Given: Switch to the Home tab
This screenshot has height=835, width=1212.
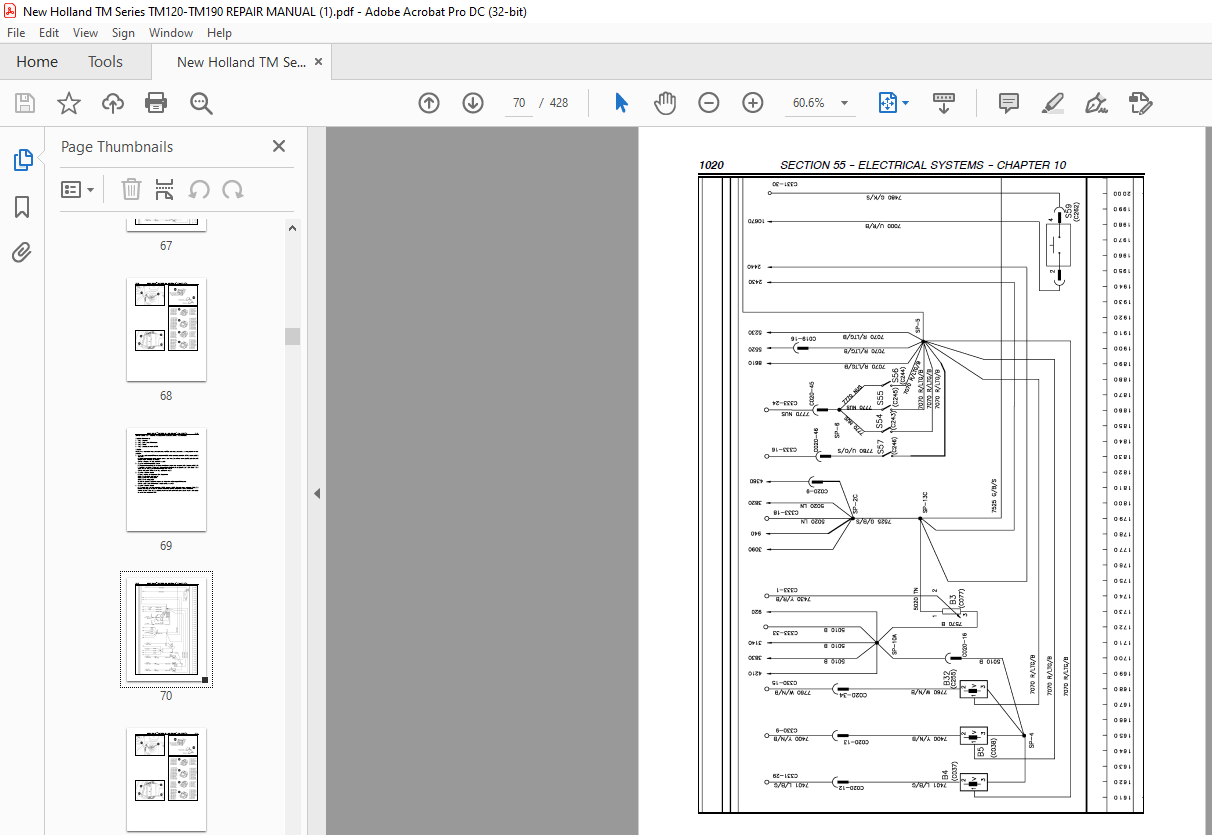Looking at the screenshot, I should pos(37,62).
